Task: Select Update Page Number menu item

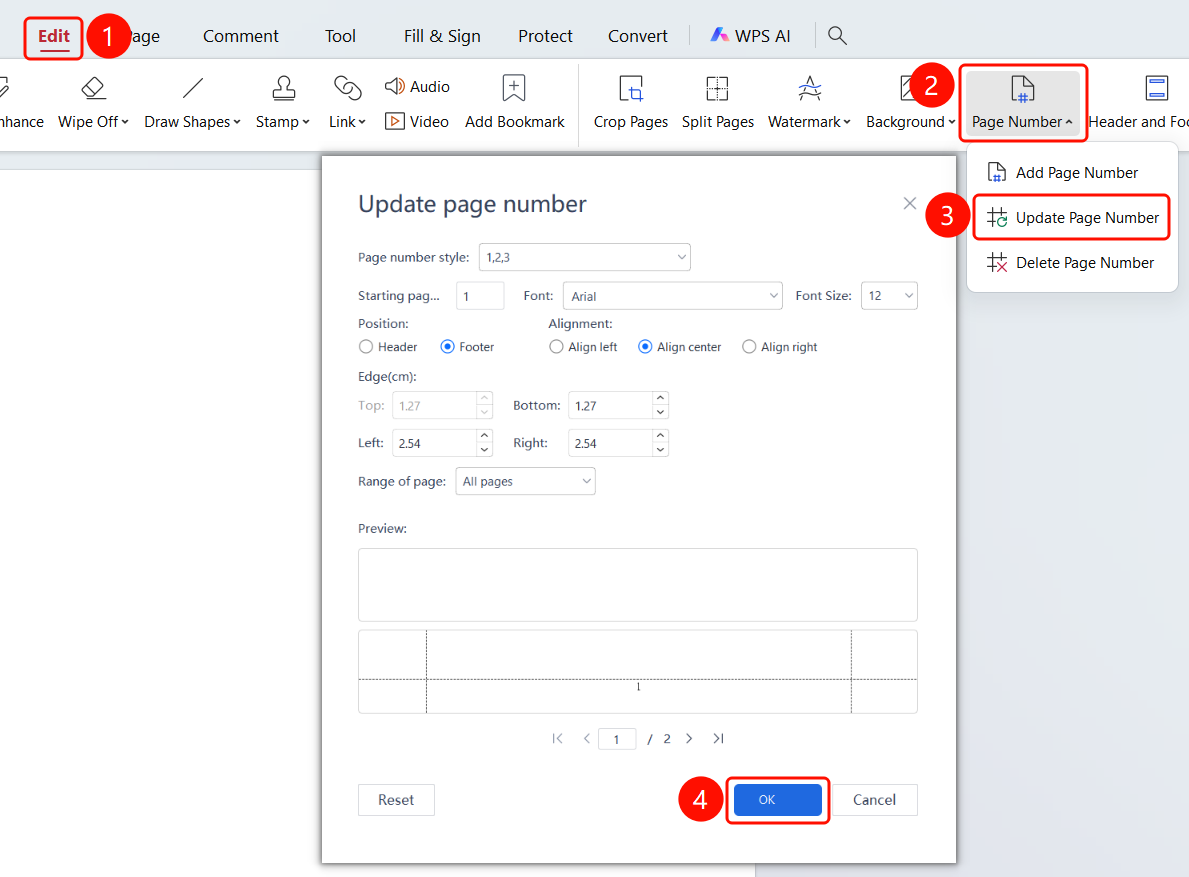Action: click(x=1072, y=218)
